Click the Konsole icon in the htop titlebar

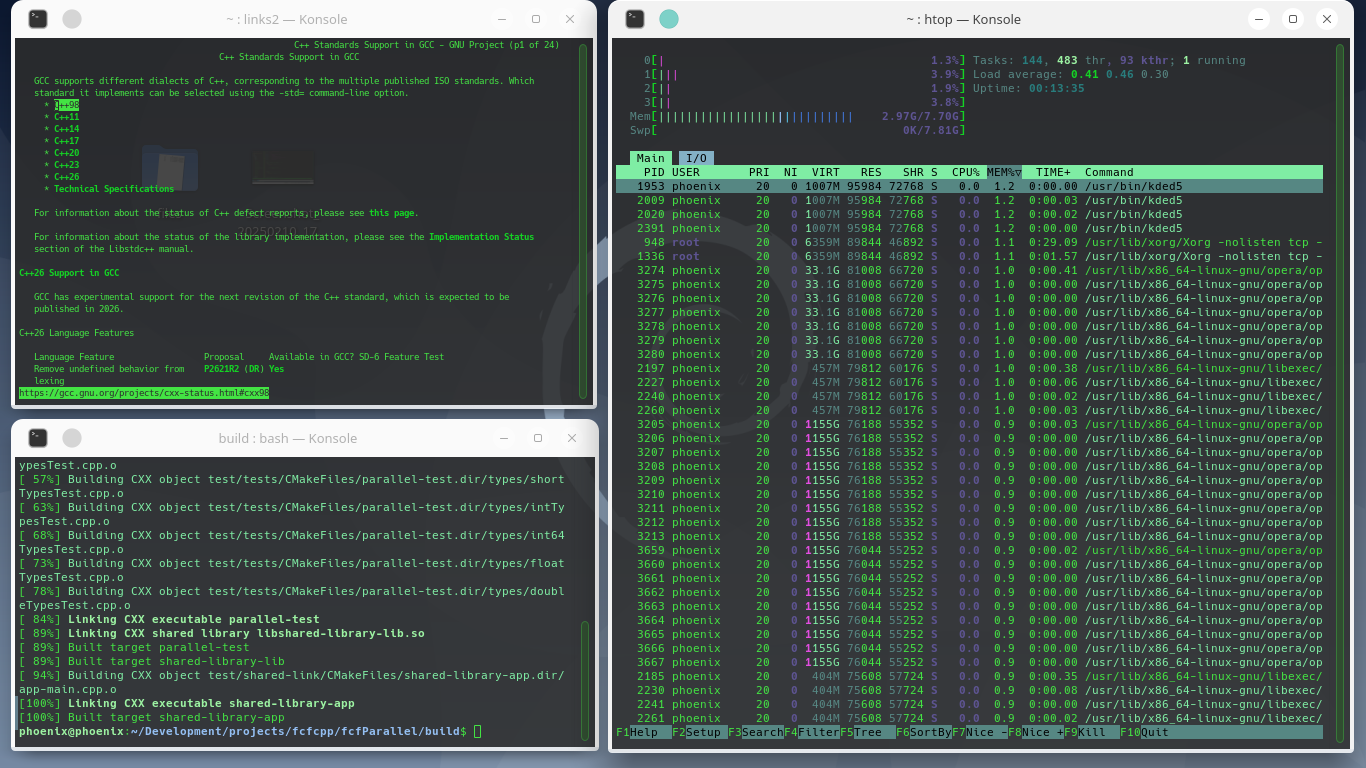[635, 18]
